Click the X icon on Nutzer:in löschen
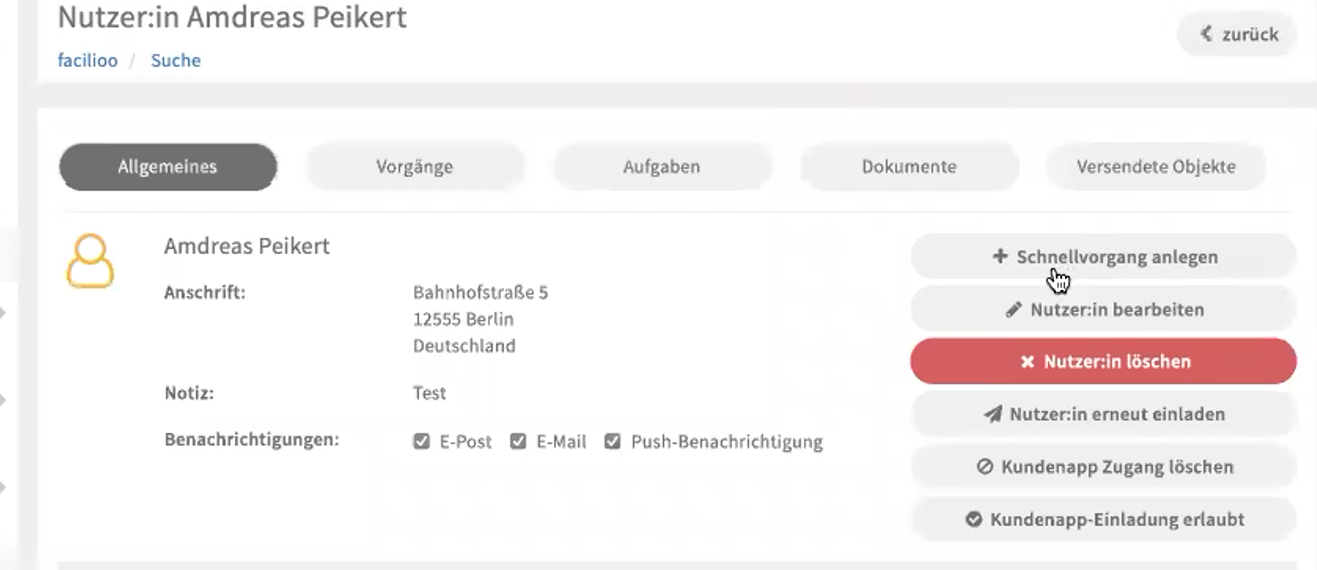 click(1027, 362)
